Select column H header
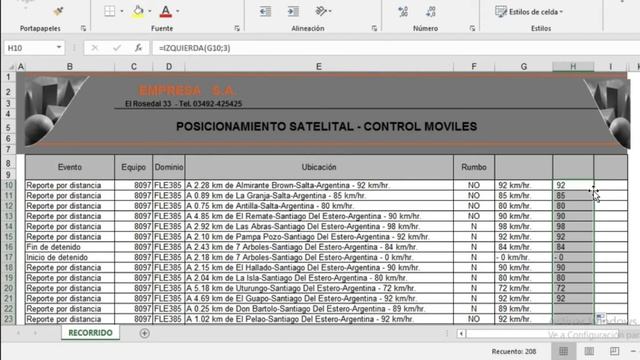Image resolution: width=640 pixels, height=360 pixels. click(573, 67)
